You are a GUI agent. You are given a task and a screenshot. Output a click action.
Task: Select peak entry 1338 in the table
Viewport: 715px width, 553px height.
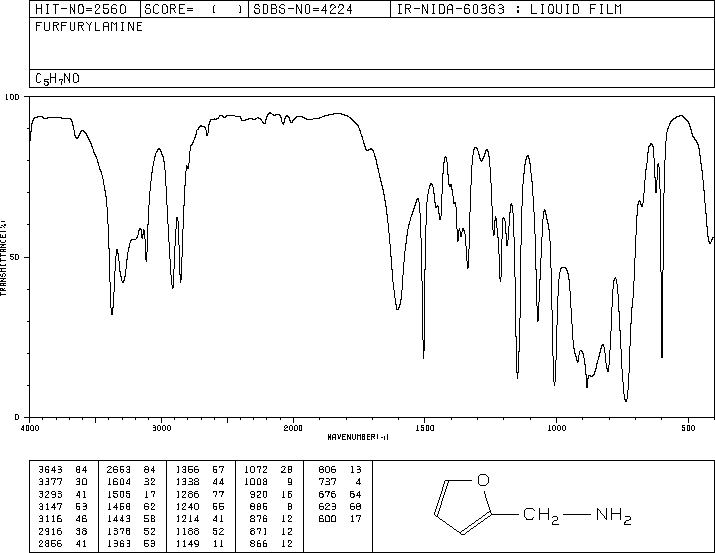tap(187, 482)
